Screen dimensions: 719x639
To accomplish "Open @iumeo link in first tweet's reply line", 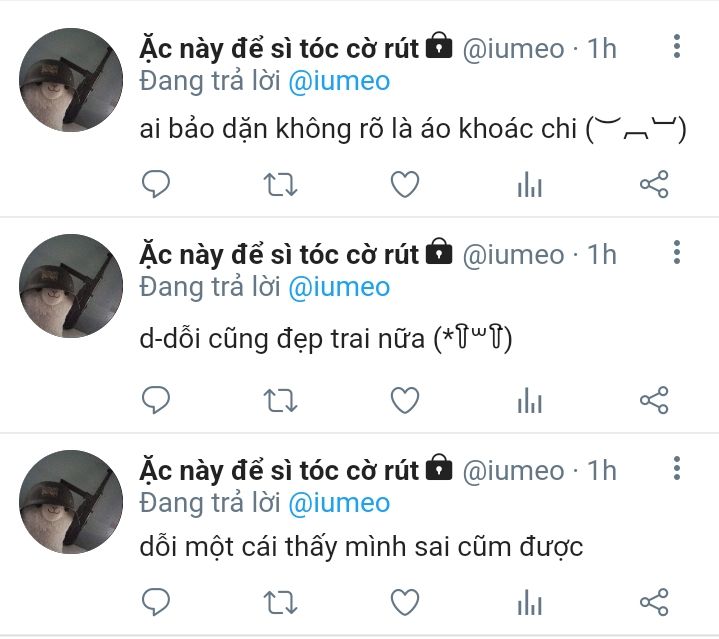I will click(x=339, y=82).
